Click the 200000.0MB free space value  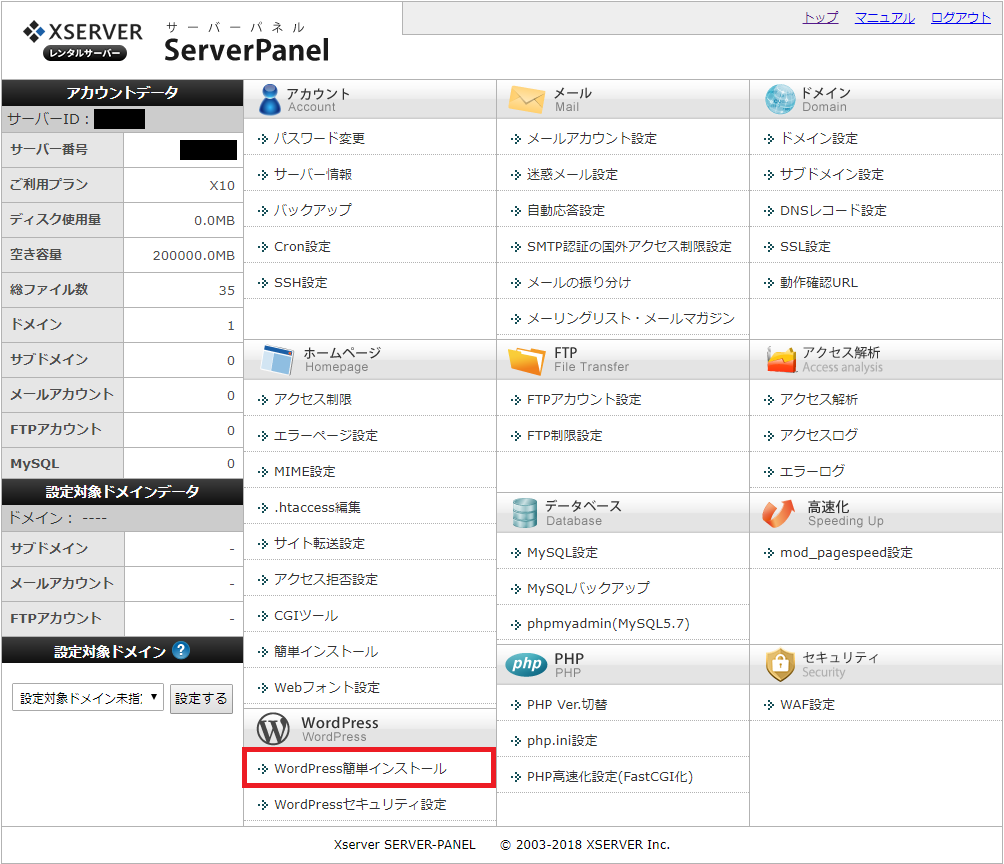tap(193, 256)
